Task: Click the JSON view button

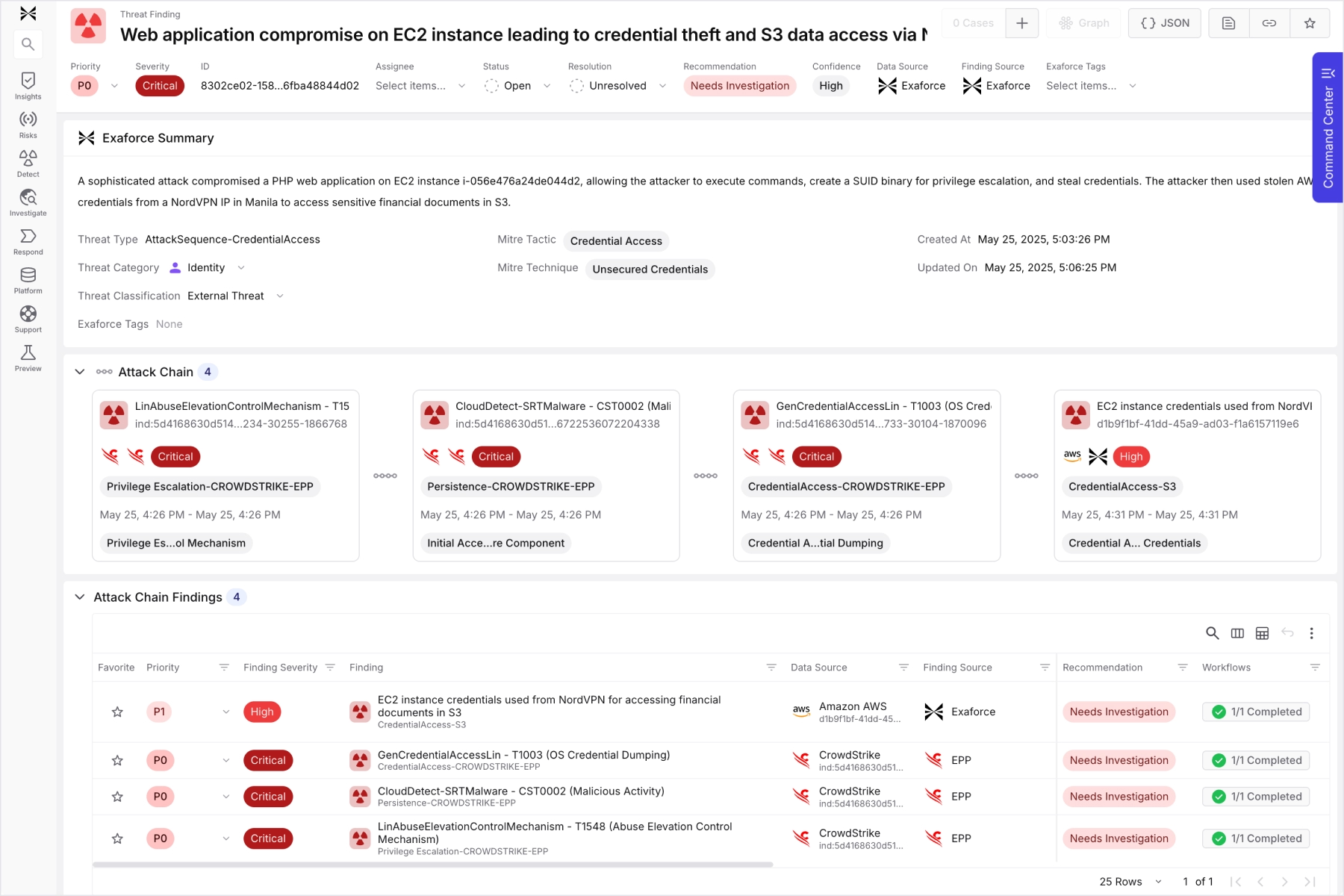Action: coord(1165,23)
